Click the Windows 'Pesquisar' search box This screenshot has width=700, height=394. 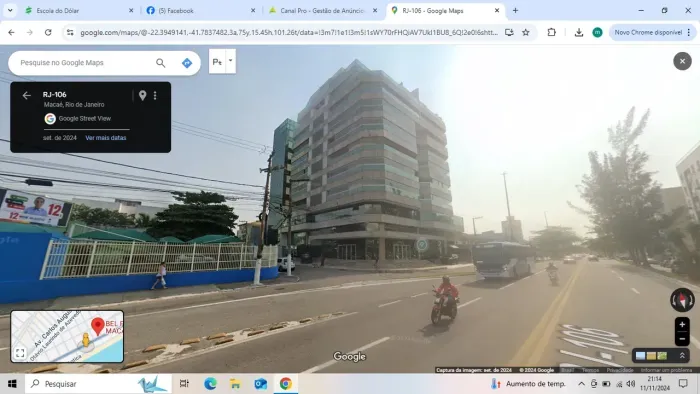(98, 384)
